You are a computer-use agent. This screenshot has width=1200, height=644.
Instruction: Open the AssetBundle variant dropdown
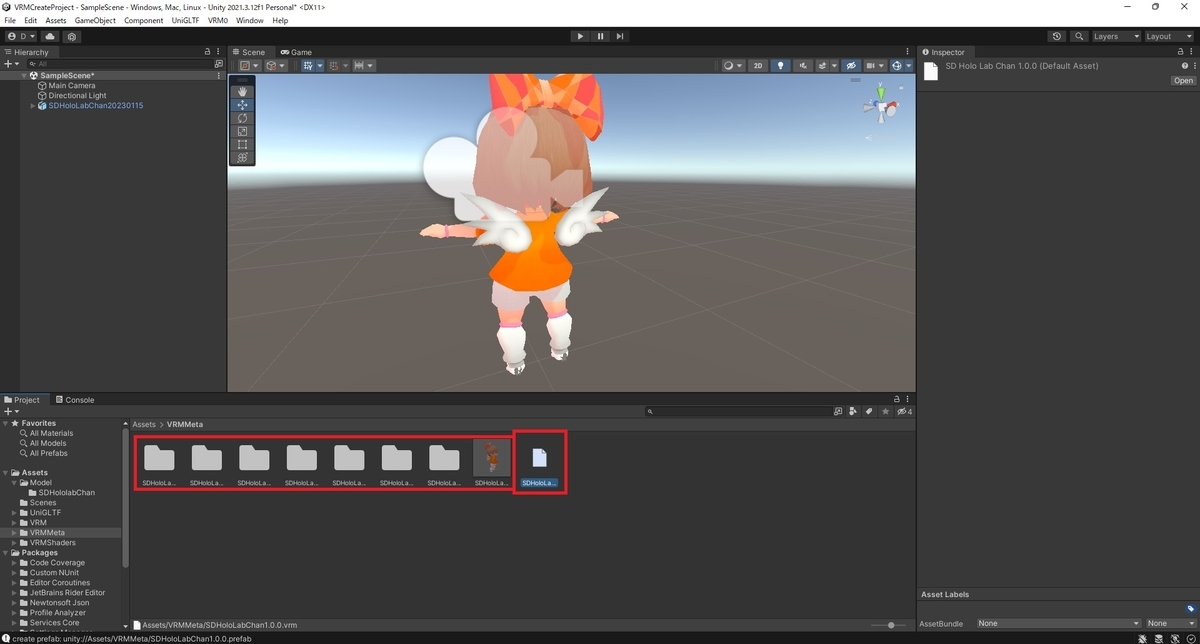click(x=1170, y=623)
